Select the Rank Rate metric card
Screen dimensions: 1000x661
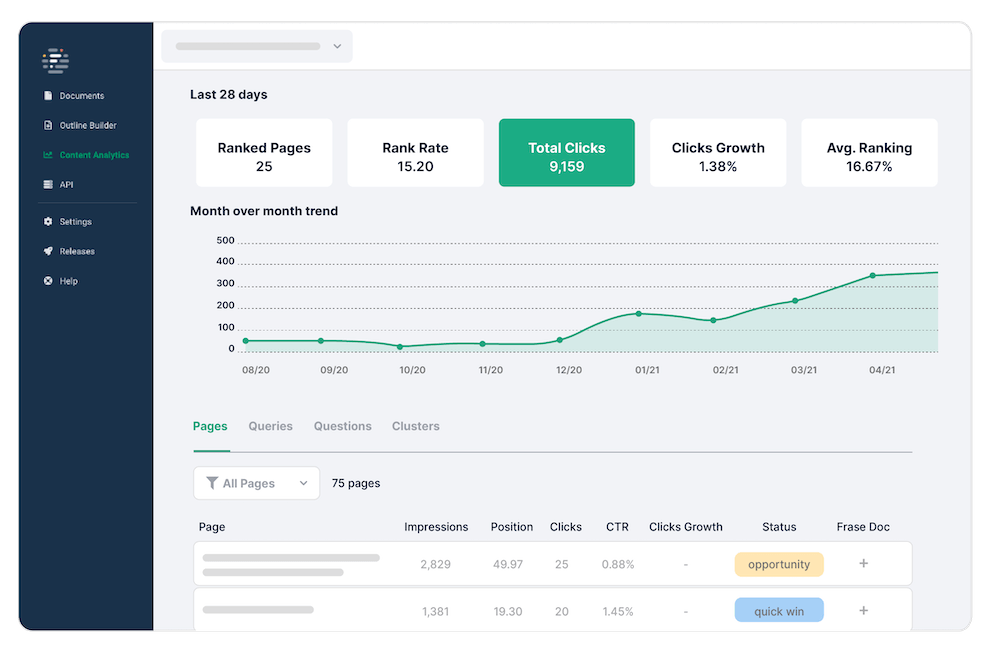[x=415, y=153]
